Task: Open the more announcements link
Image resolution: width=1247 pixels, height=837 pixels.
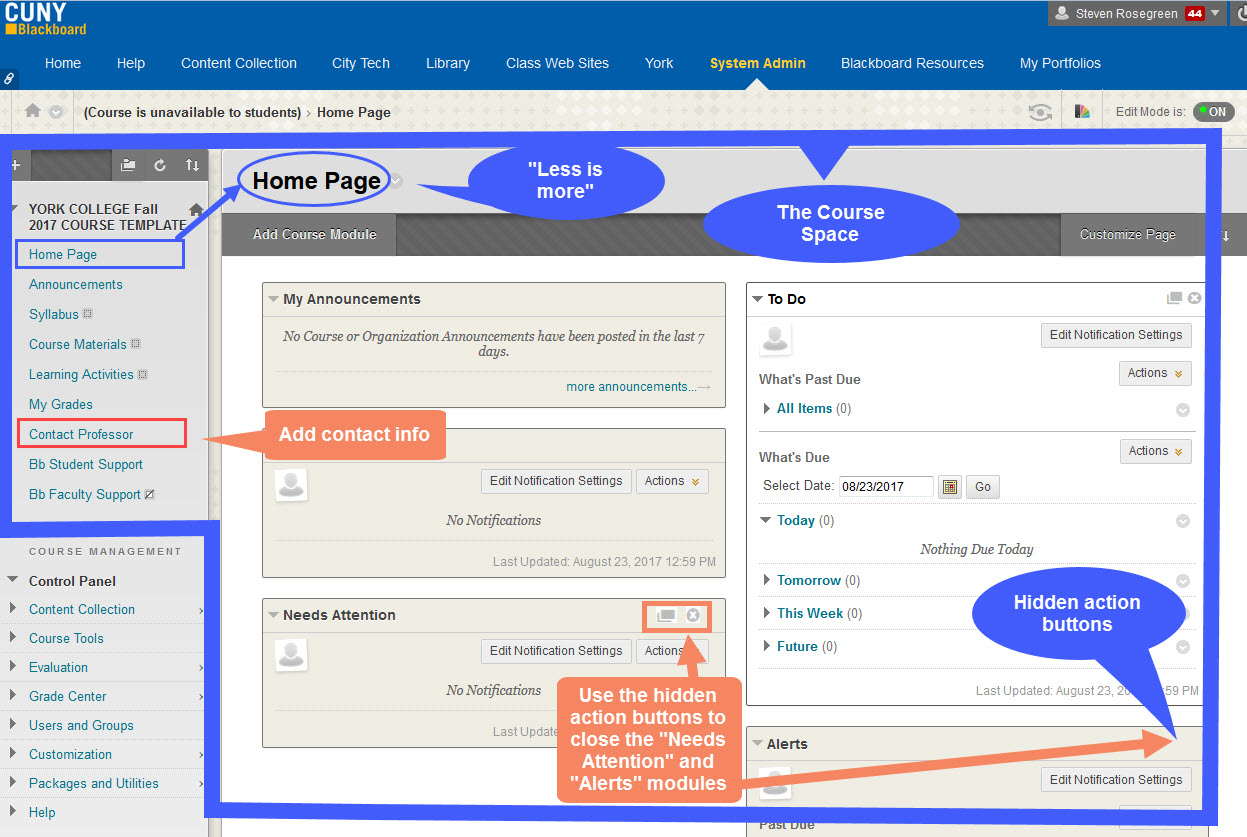Action: click(631, 387)
